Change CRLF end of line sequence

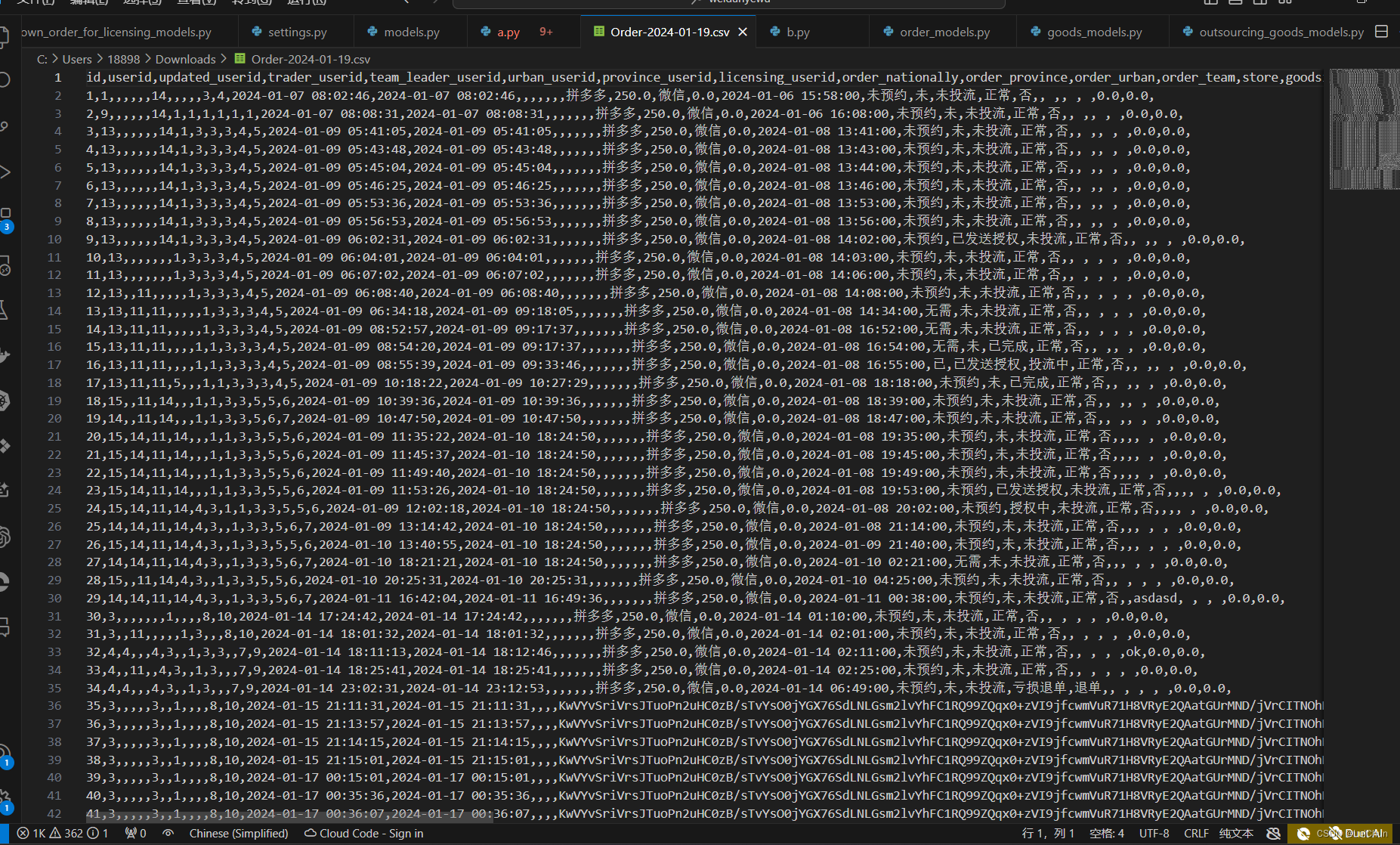1196,833
